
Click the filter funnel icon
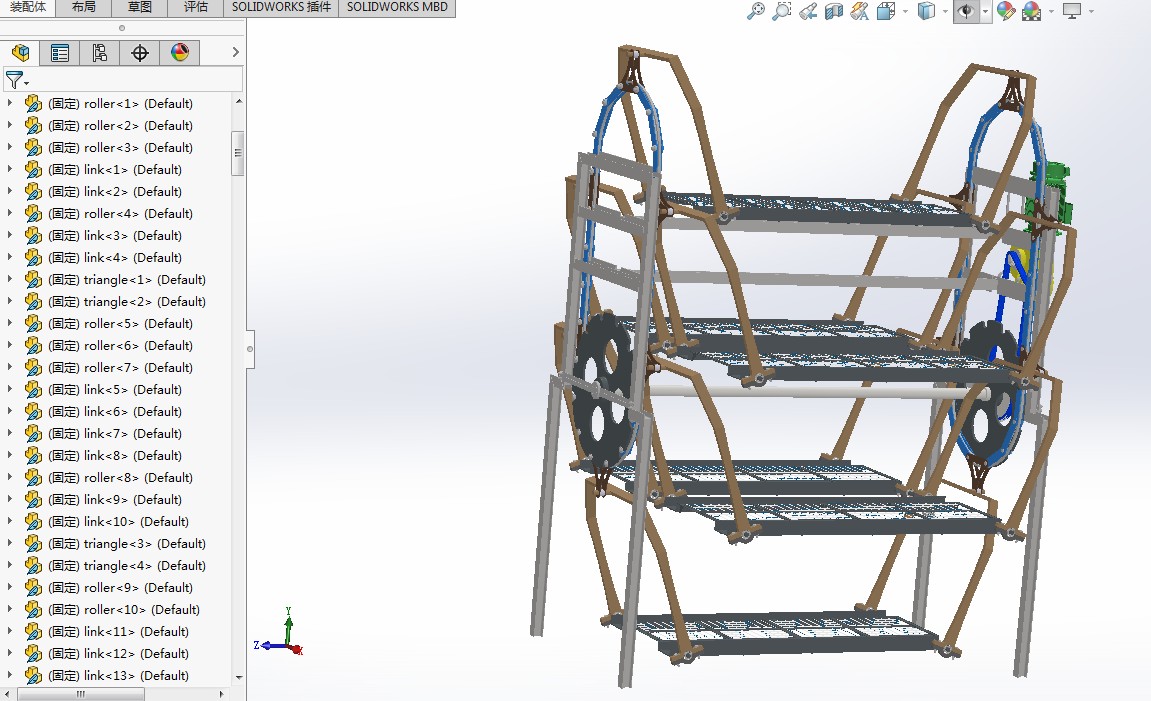15,79
